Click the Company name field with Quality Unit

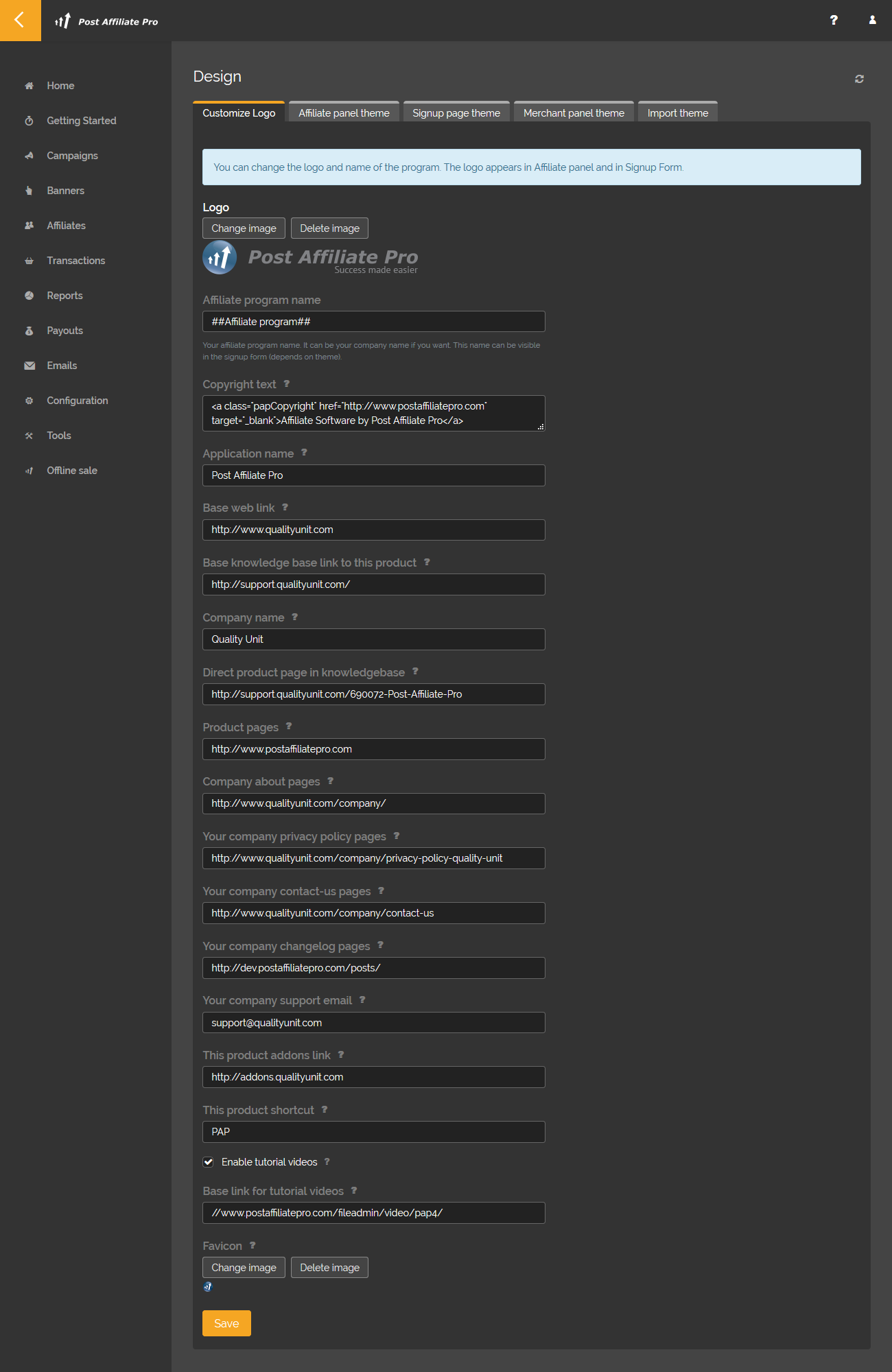pos(374,639)
